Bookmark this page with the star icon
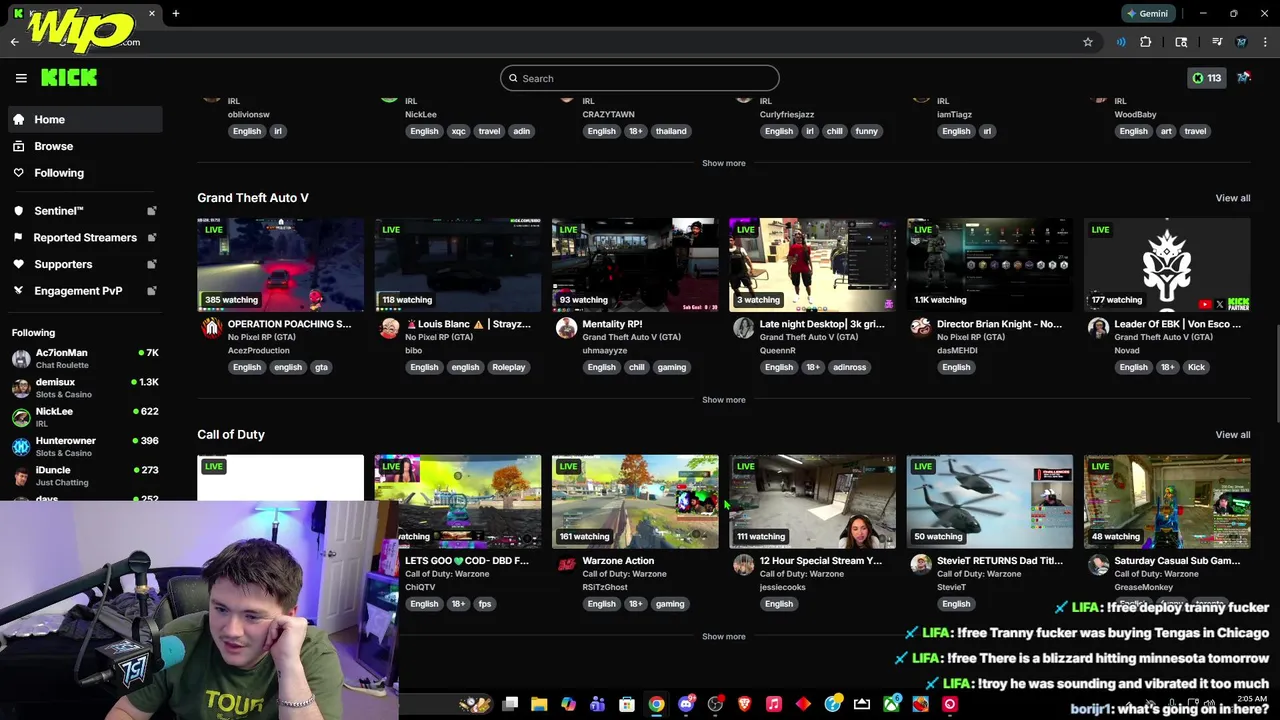1280x720 pixels. [1088, 42]
